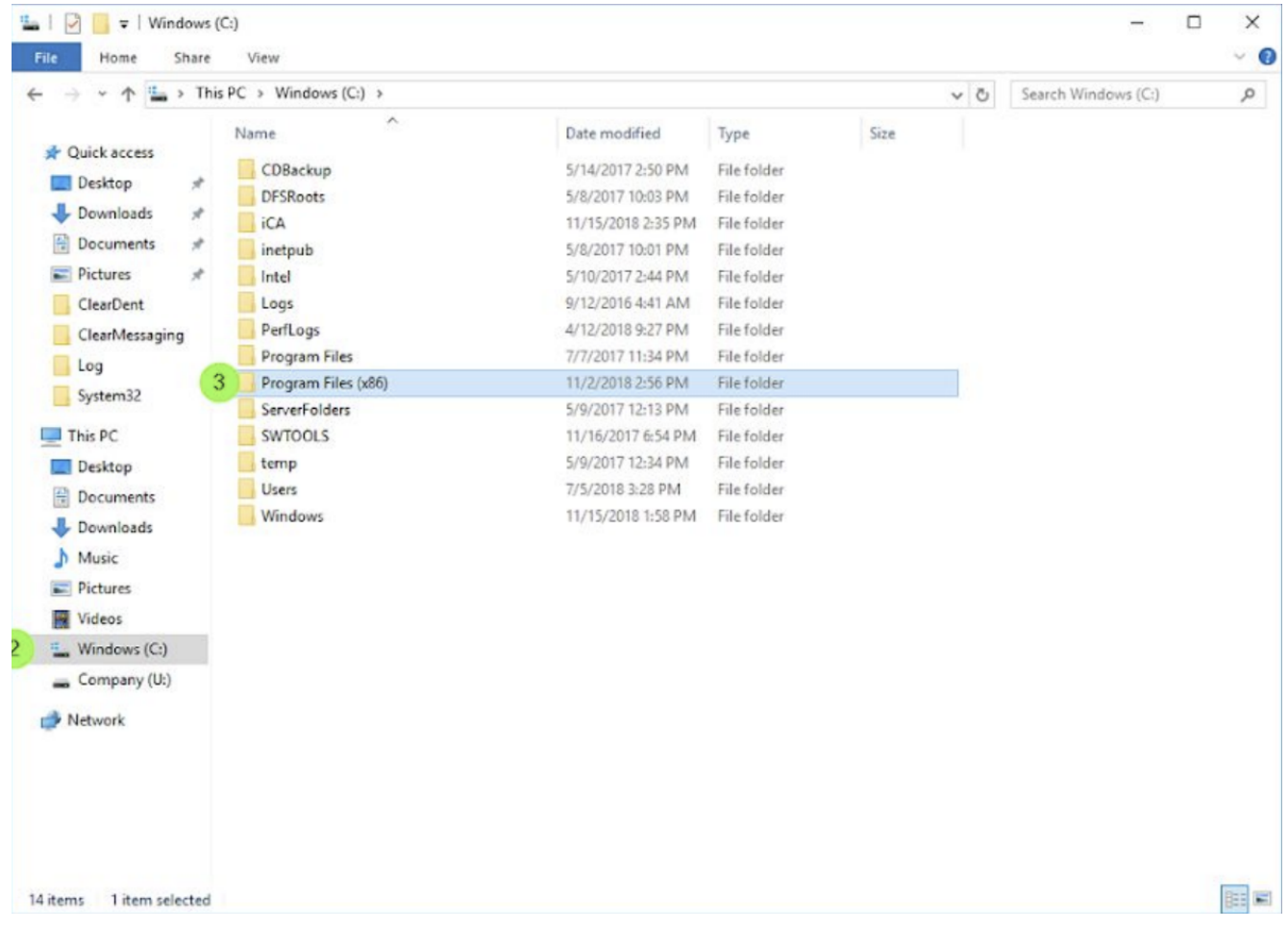Select Company (U:) drive in navigation pane

(125, 680)
